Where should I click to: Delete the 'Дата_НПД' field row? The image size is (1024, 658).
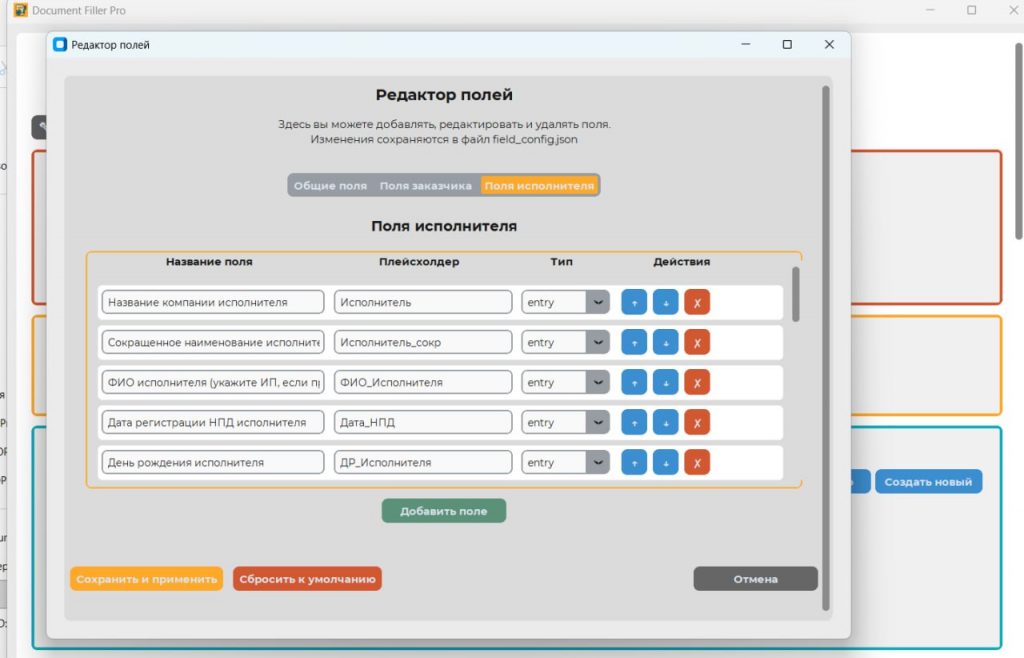(x=697, y=422)
